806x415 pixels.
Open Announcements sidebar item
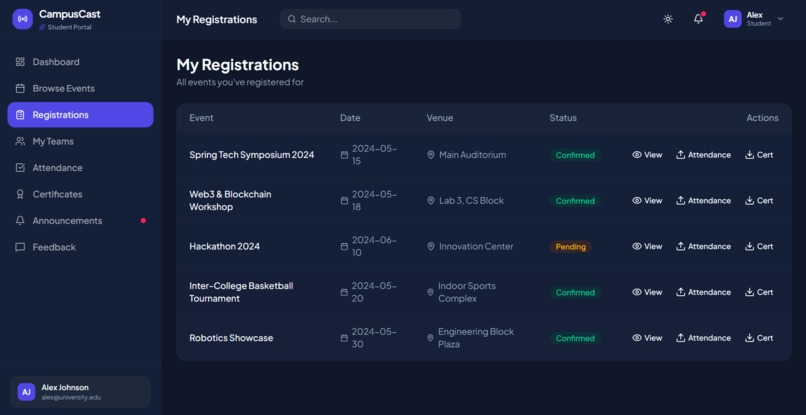pos(80,221)
